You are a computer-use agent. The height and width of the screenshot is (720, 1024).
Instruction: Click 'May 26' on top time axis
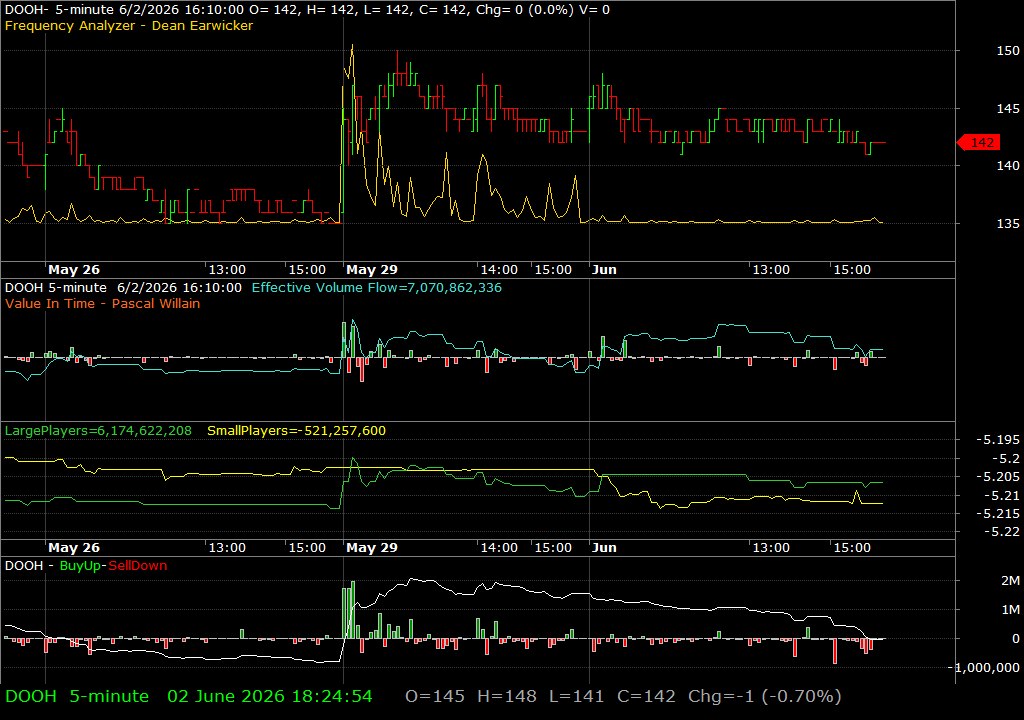[74, 270]
